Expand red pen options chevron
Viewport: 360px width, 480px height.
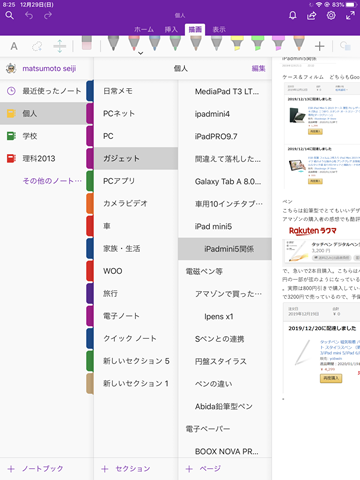(x=141, y=53)
